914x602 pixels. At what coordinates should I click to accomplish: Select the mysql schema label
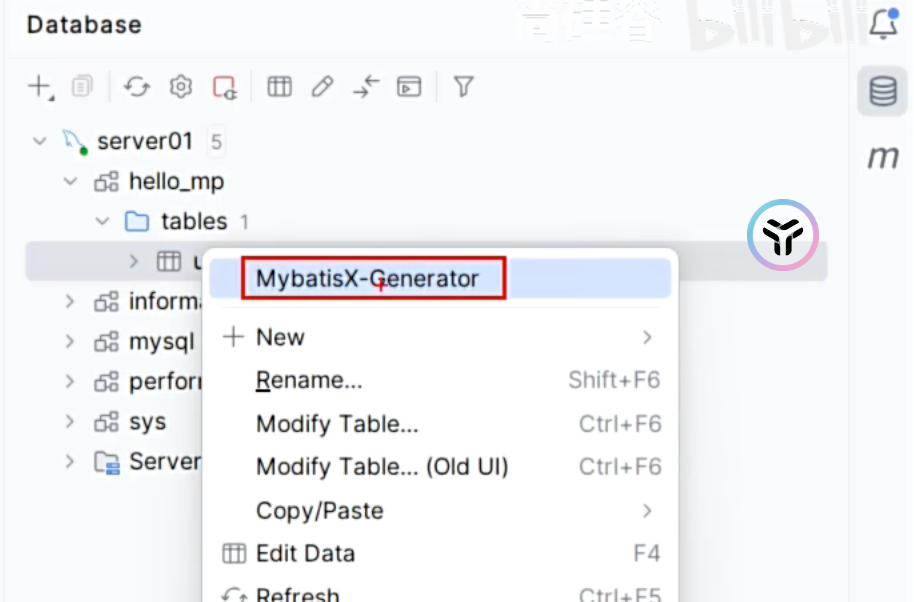[x=161, y=342]
